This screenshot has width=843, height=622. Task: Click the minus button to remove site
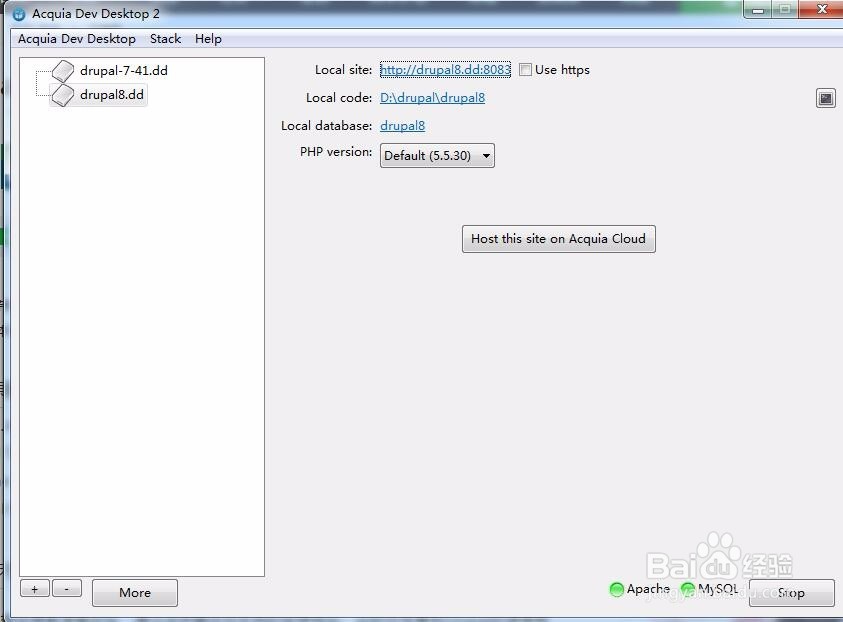[x=67, y=589]
